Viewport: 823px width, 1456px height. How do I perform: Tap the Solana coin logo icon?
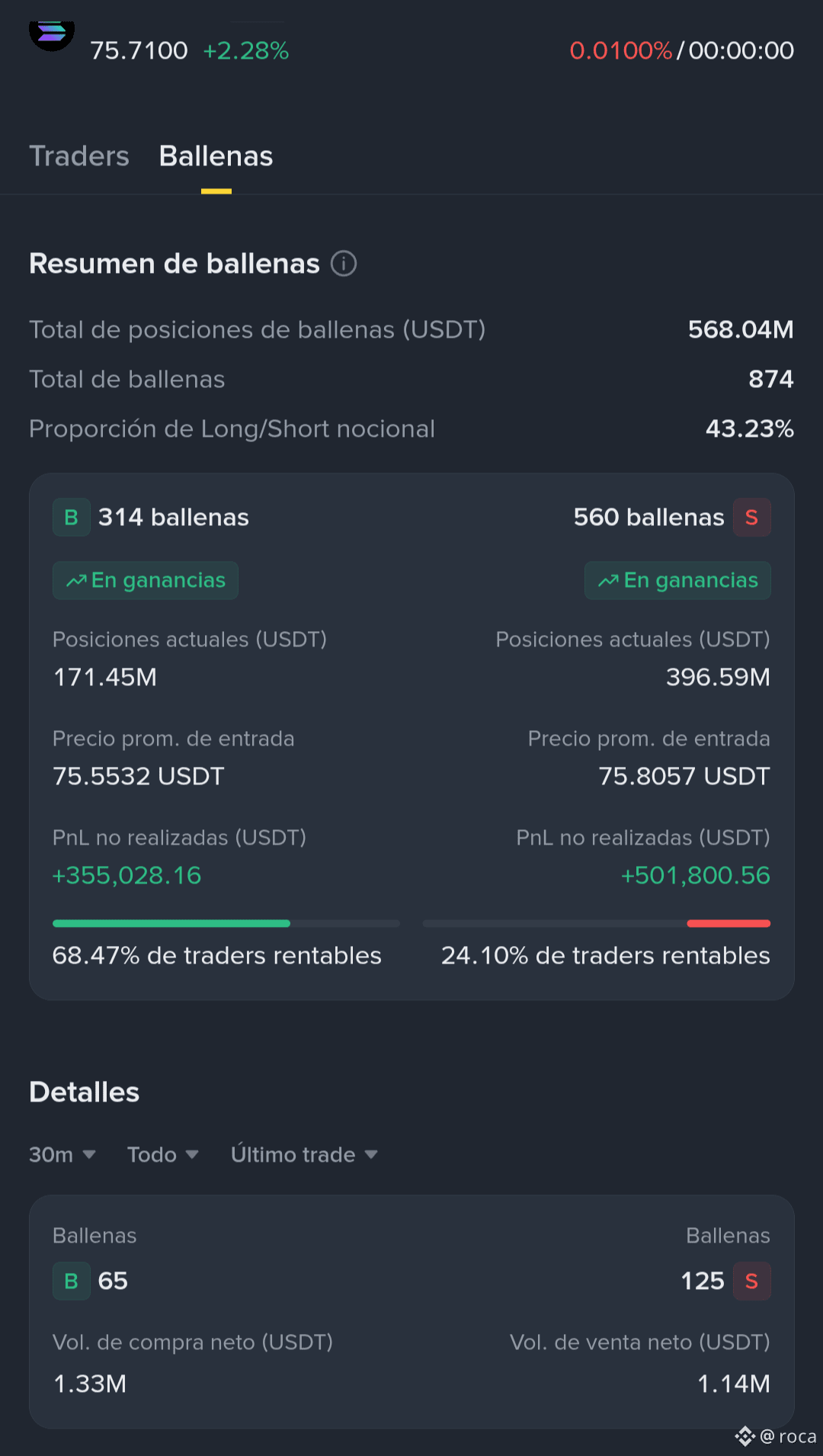(x=52, y=35)
